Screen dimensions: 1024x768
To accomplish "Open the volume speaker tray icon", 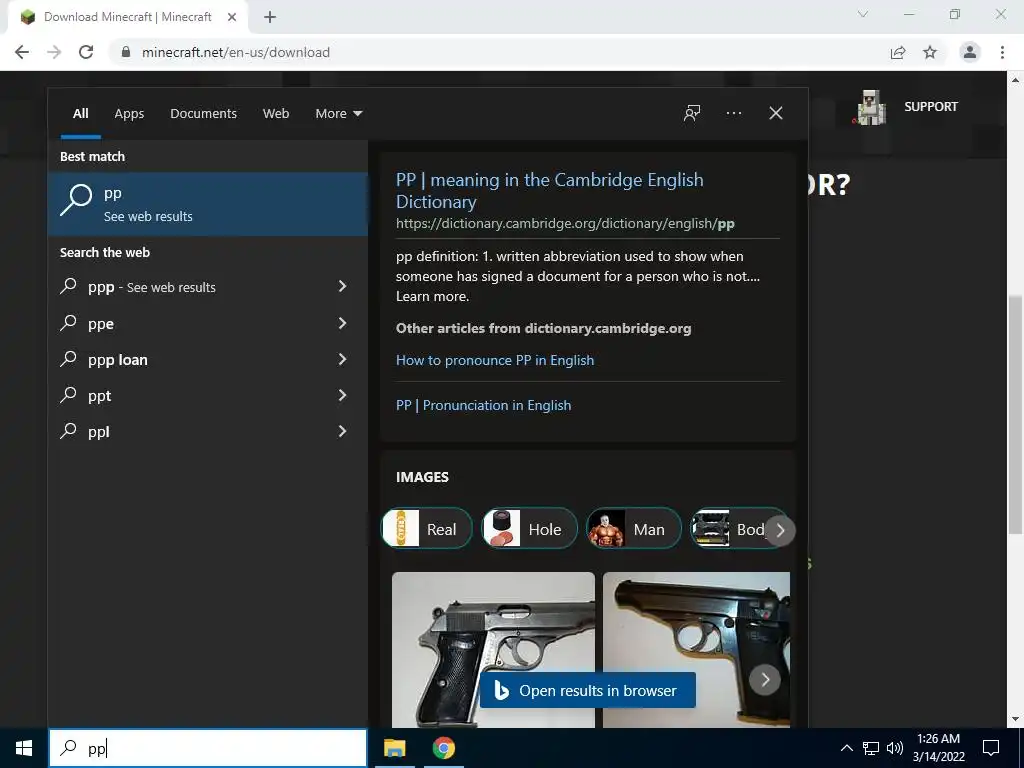I will click(x=895, y=748).
